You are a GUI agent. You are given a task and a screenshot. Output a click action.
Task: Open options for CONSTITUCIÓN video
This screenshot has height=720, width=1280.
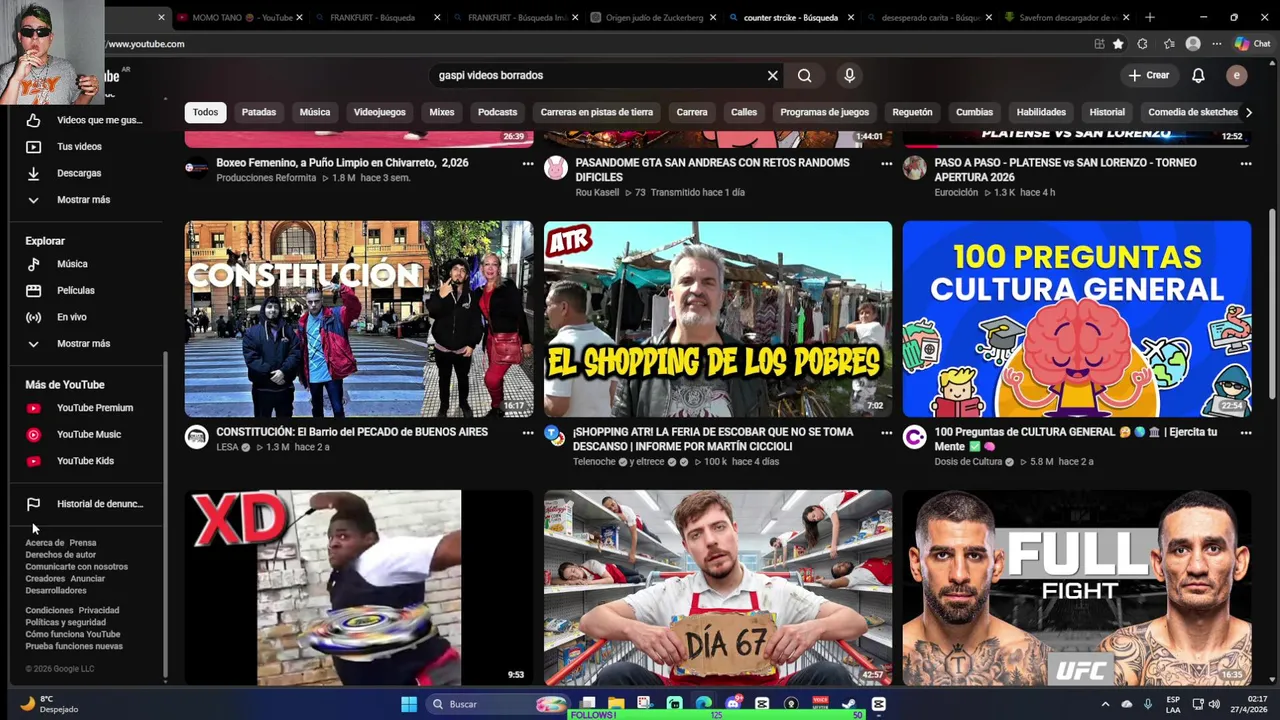pyautogui.click(x=527, y=433)
